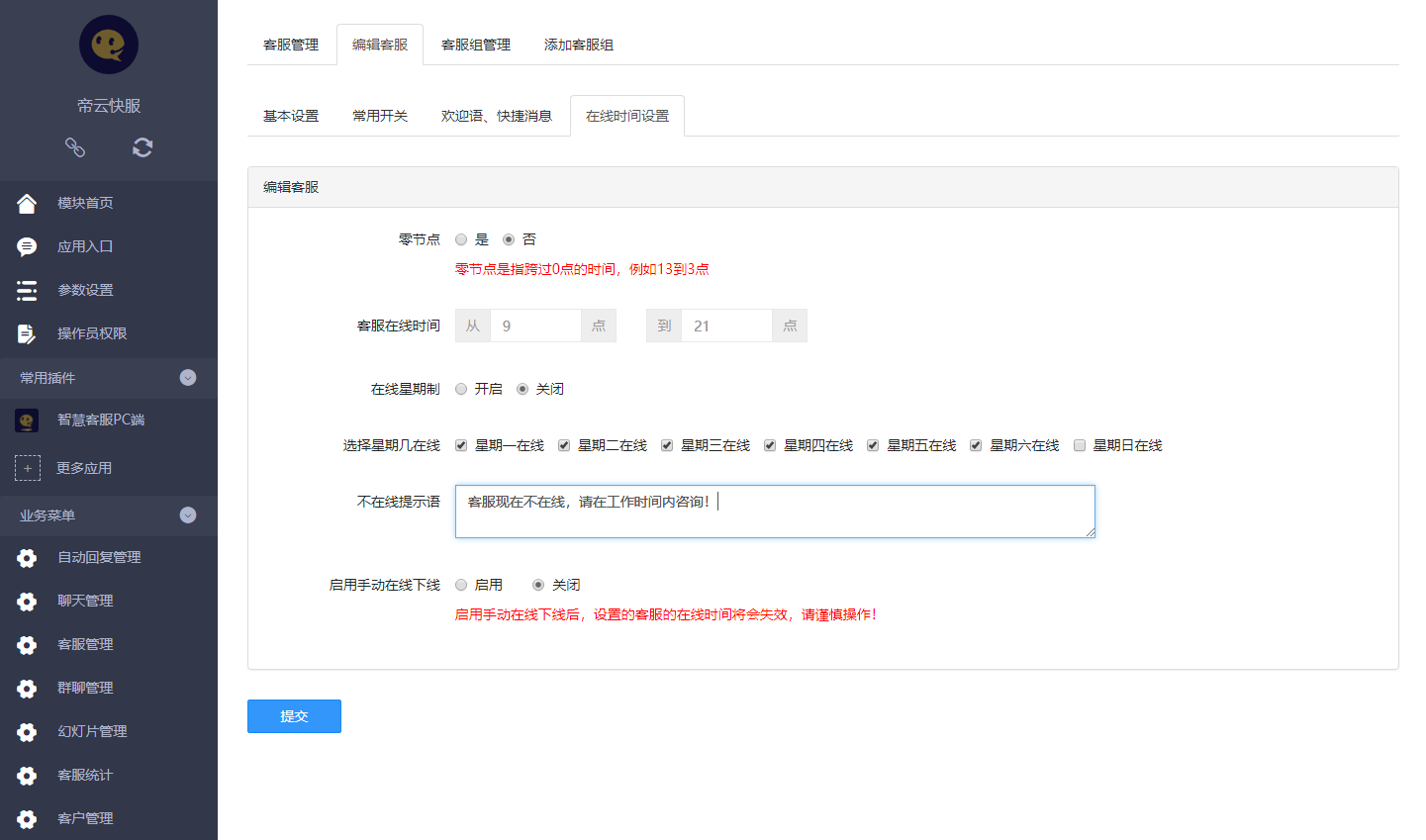Open the 客服管理 top tab
This screenshot has width=1426, height=840.
291,45
